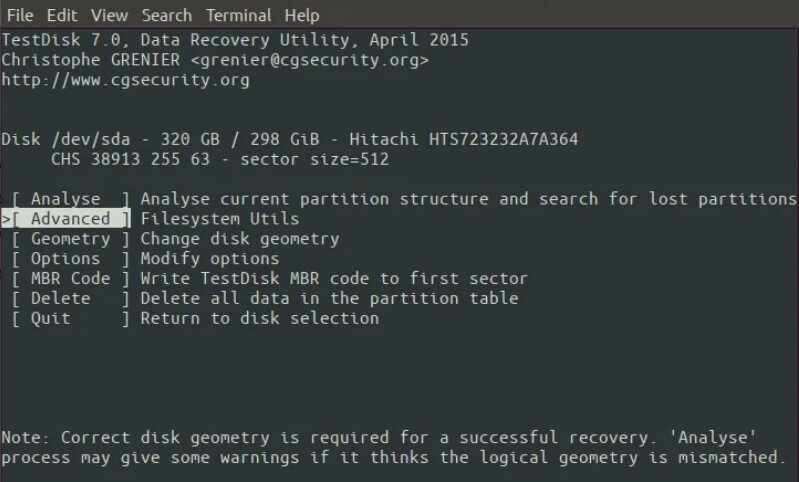The width and height of the screenshot is (799, 482).
Task: Choose the Geometry menu entry
Action: [70, 238]
